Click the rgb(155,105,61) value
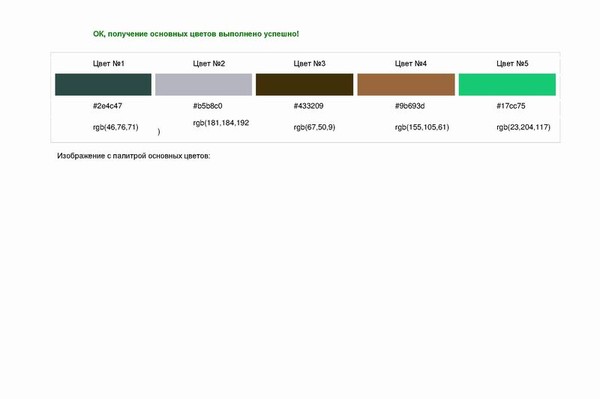 pyautogui.click(x=422, y=127)
